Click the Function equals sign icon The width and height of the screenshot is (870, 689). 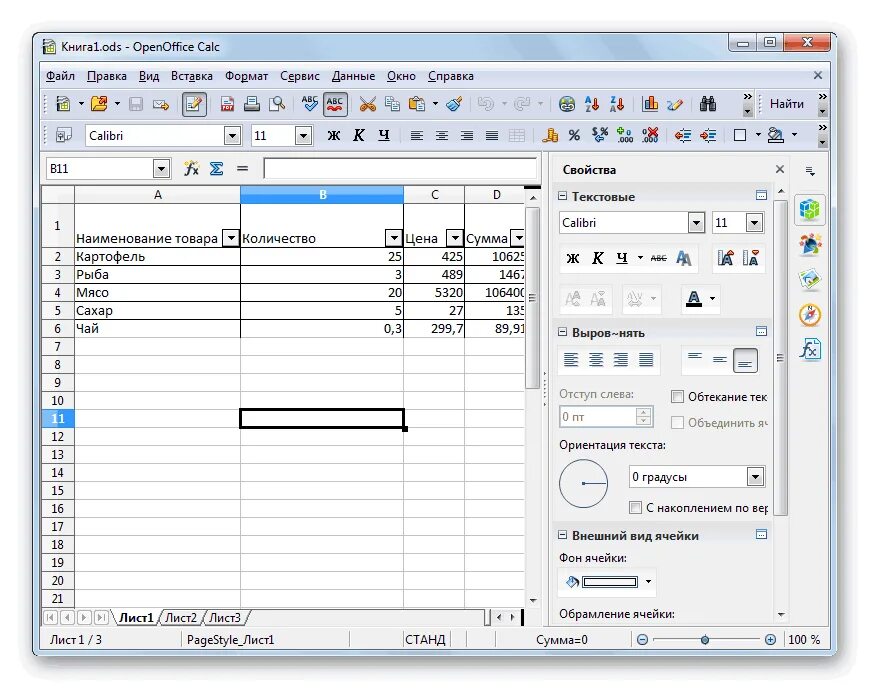242,169
